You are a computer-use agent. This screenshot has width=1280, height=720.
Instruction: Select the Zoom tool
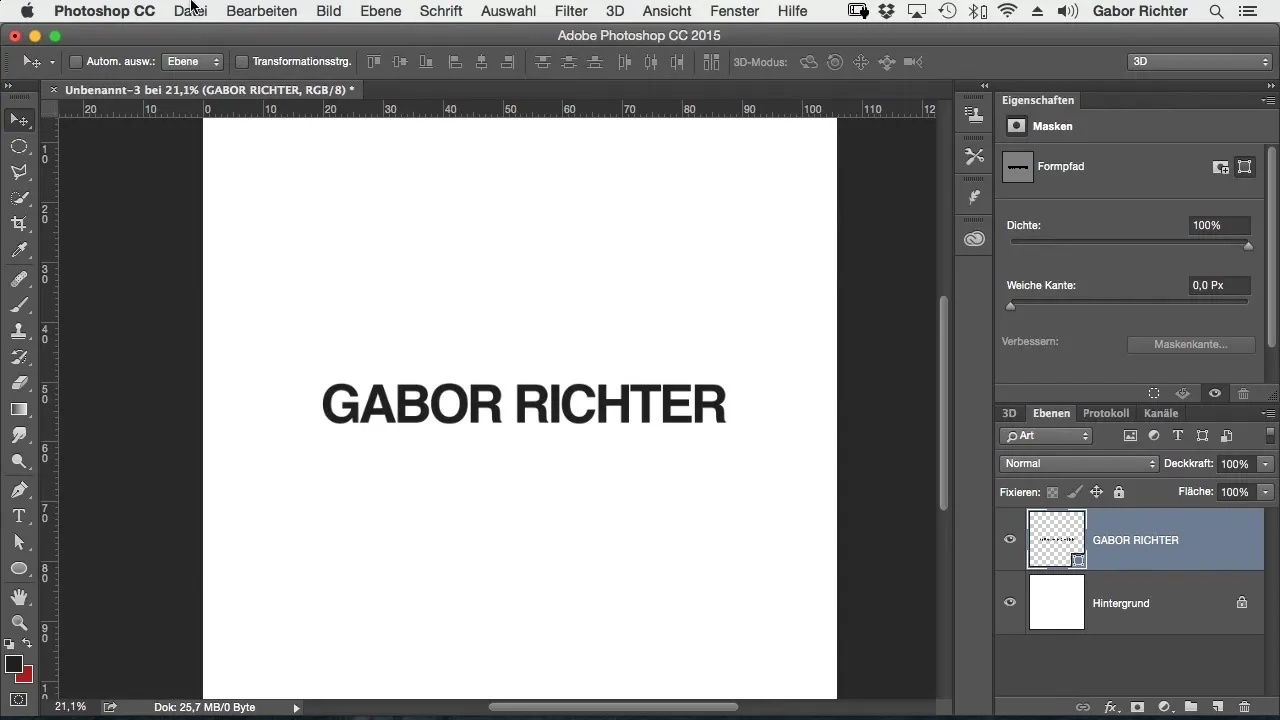(19, 623)
